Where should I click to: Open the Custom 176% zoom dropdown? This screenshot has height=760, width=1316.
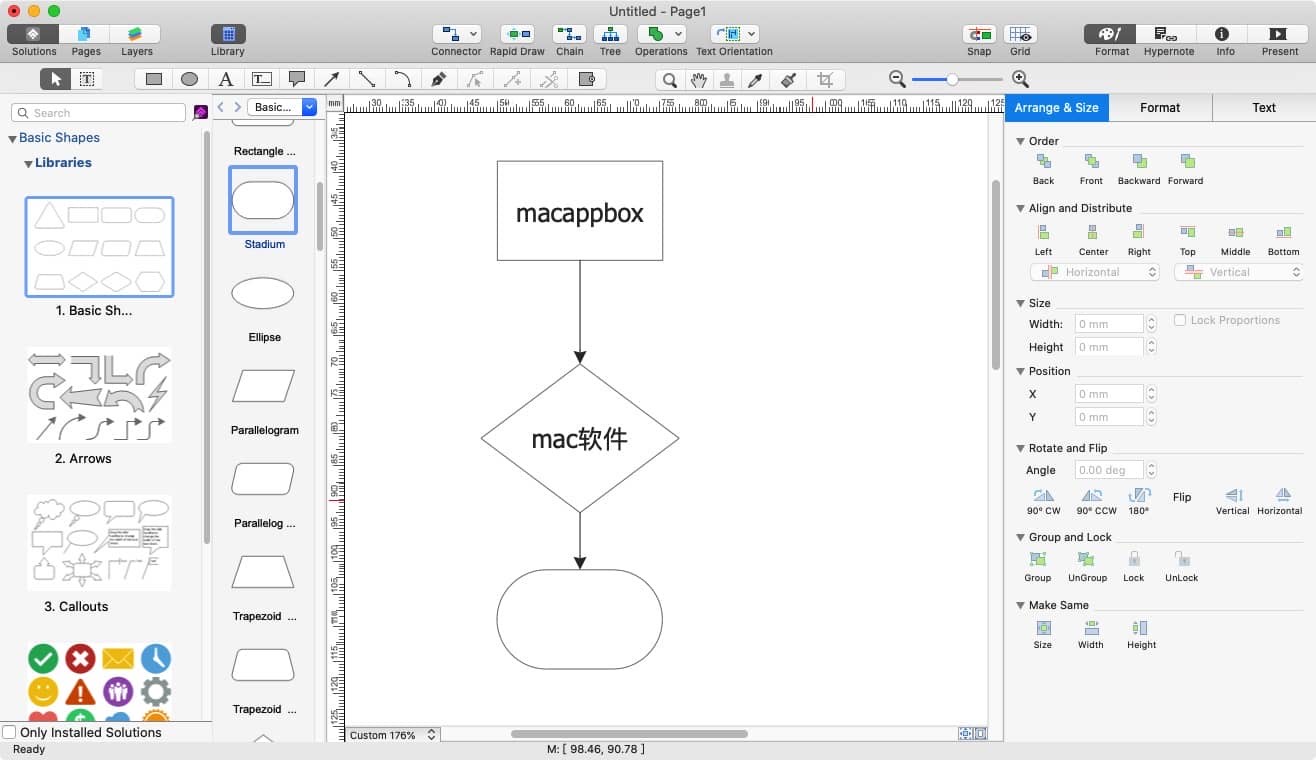pyautogui.click(x=392, y=734)
